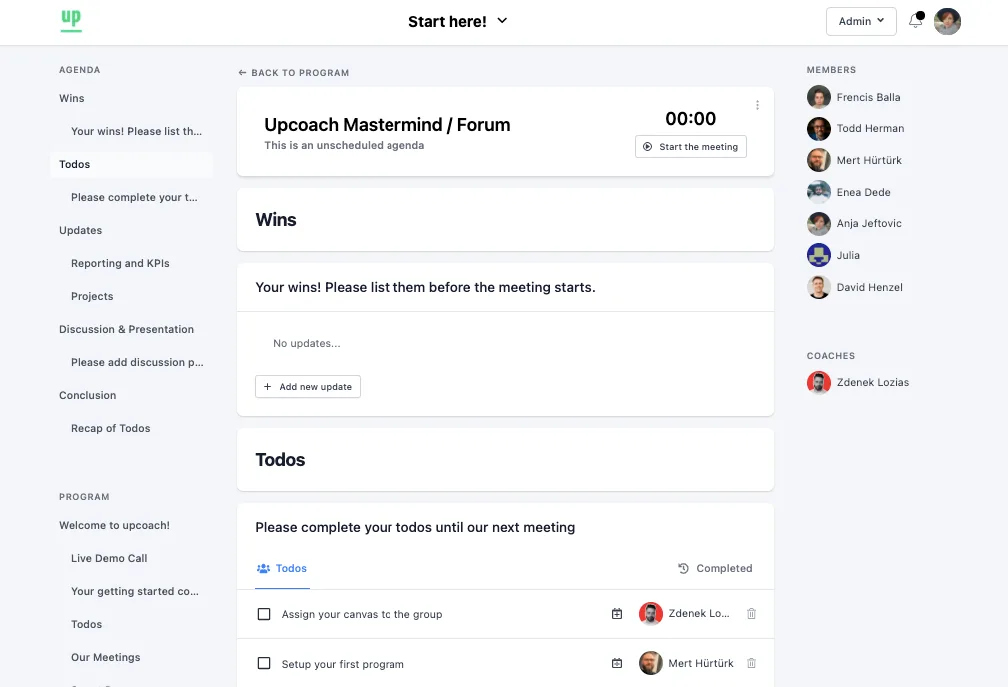Open the Admin dropdown

point(861,20)
